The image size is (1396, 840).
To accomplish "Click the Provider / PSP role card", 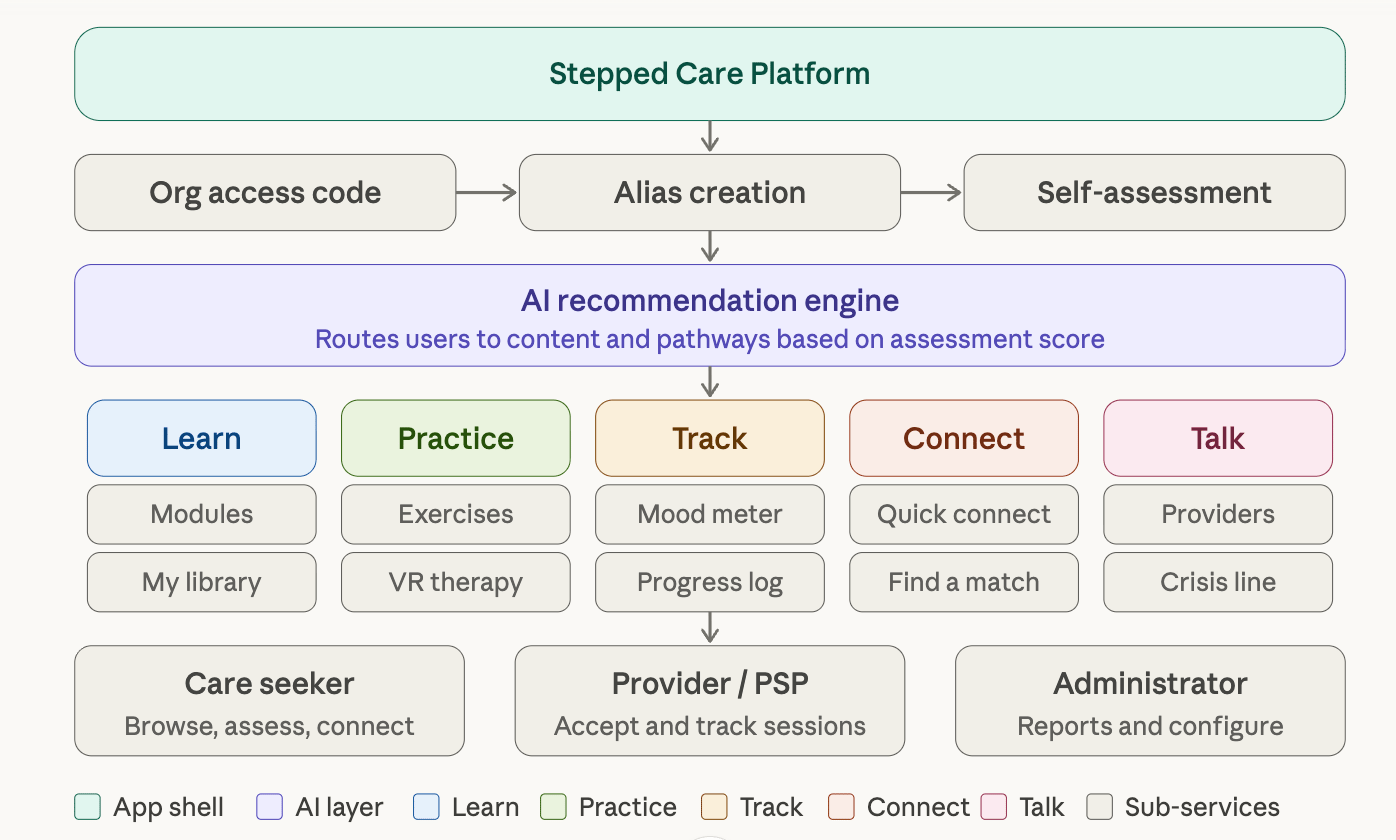I will point(710,701).
